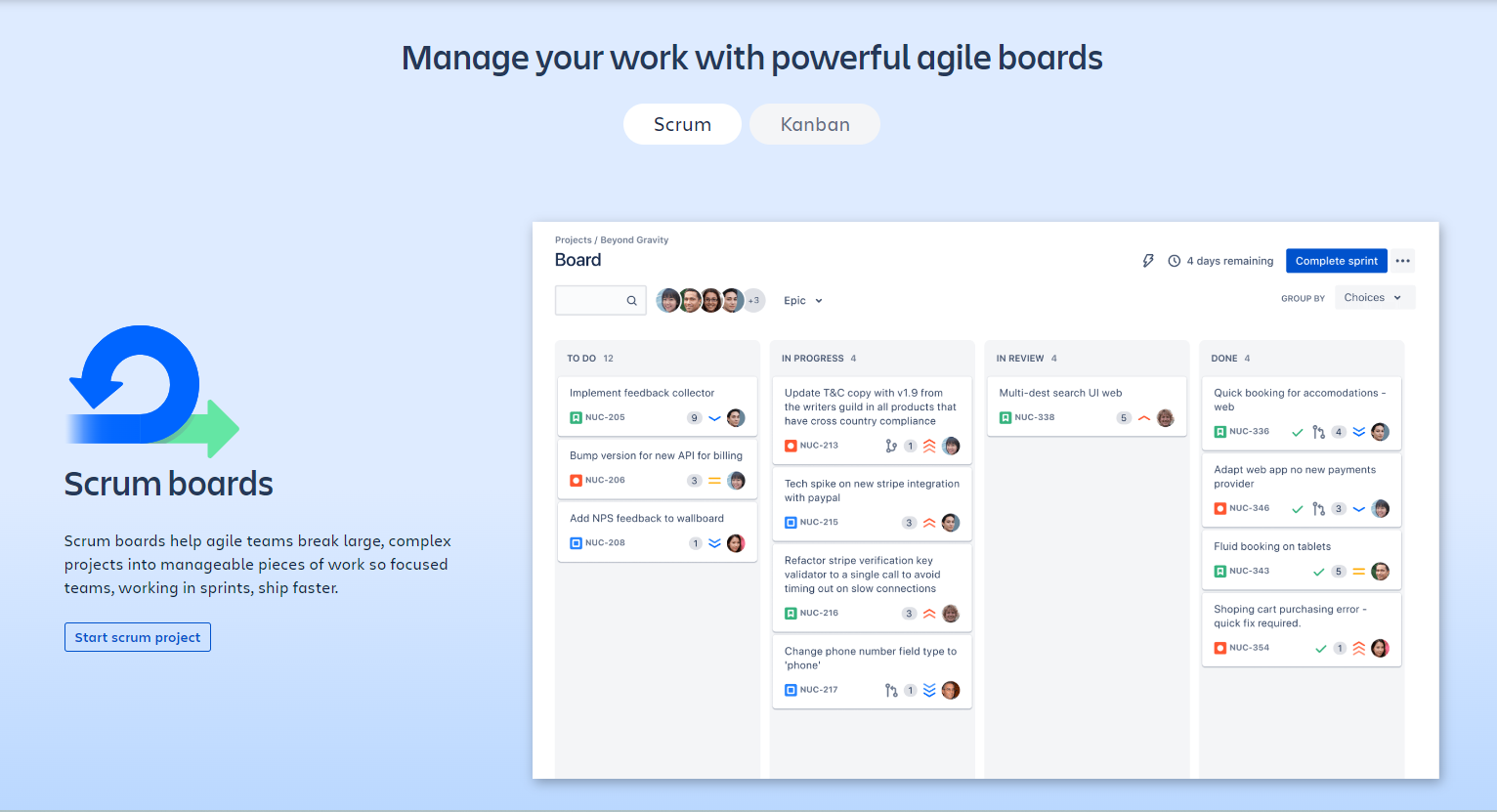This screenshot has width=1497, height=812.
Task: Click the pull request icon on NUC-217
Action: tap(890, 691)
